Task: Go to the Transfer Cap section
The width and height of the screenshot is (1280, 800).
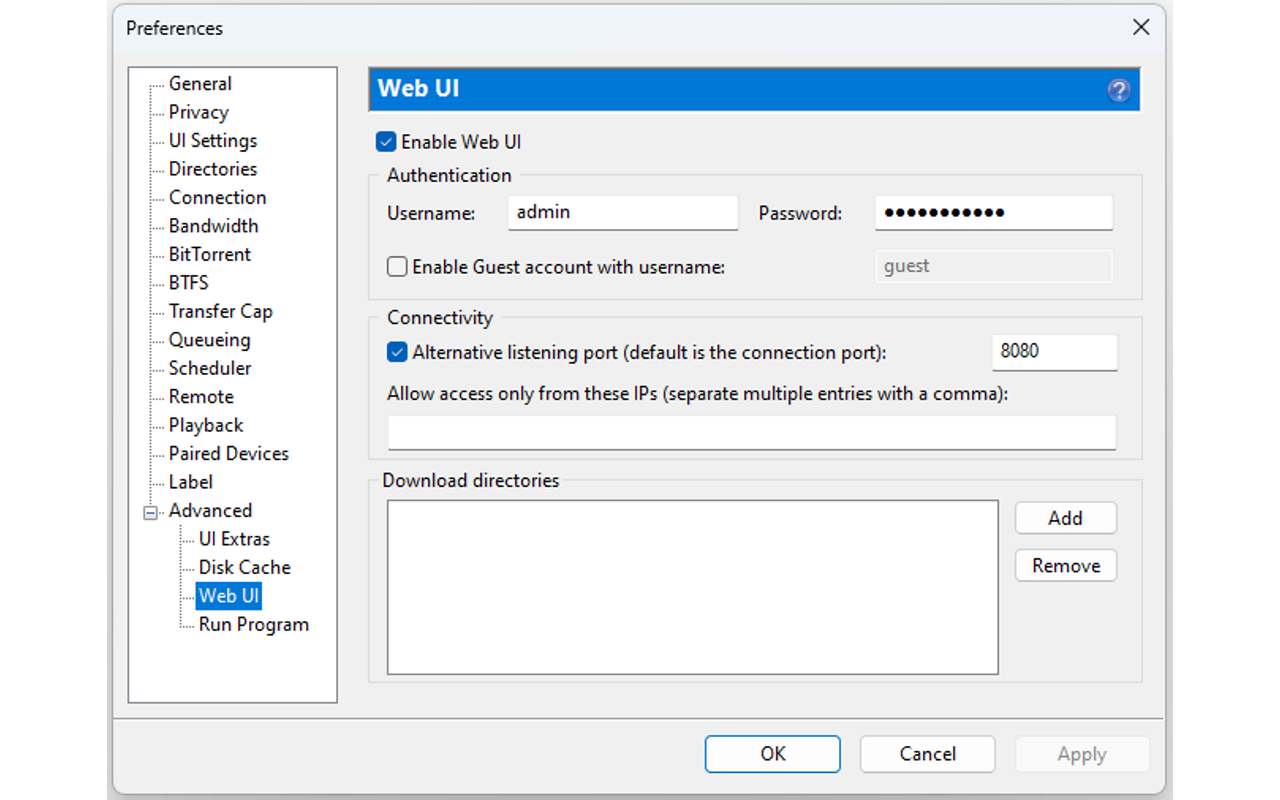Action: coord(220,311)
